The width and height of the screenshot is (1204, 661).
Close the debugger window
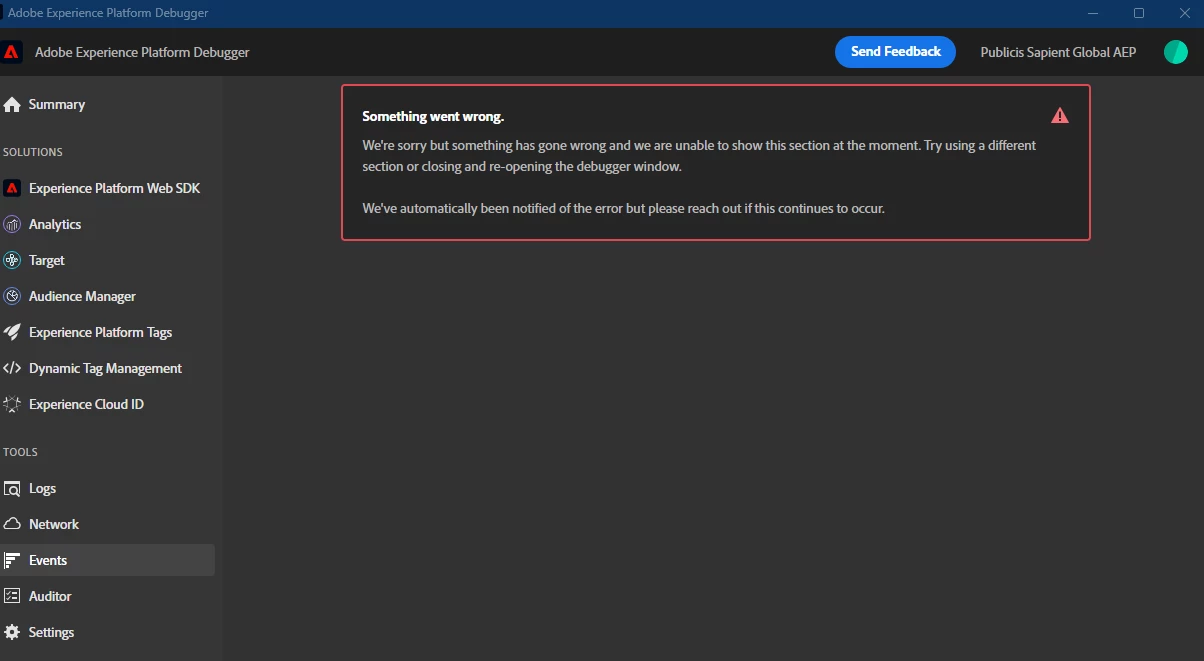point(1184,13)
